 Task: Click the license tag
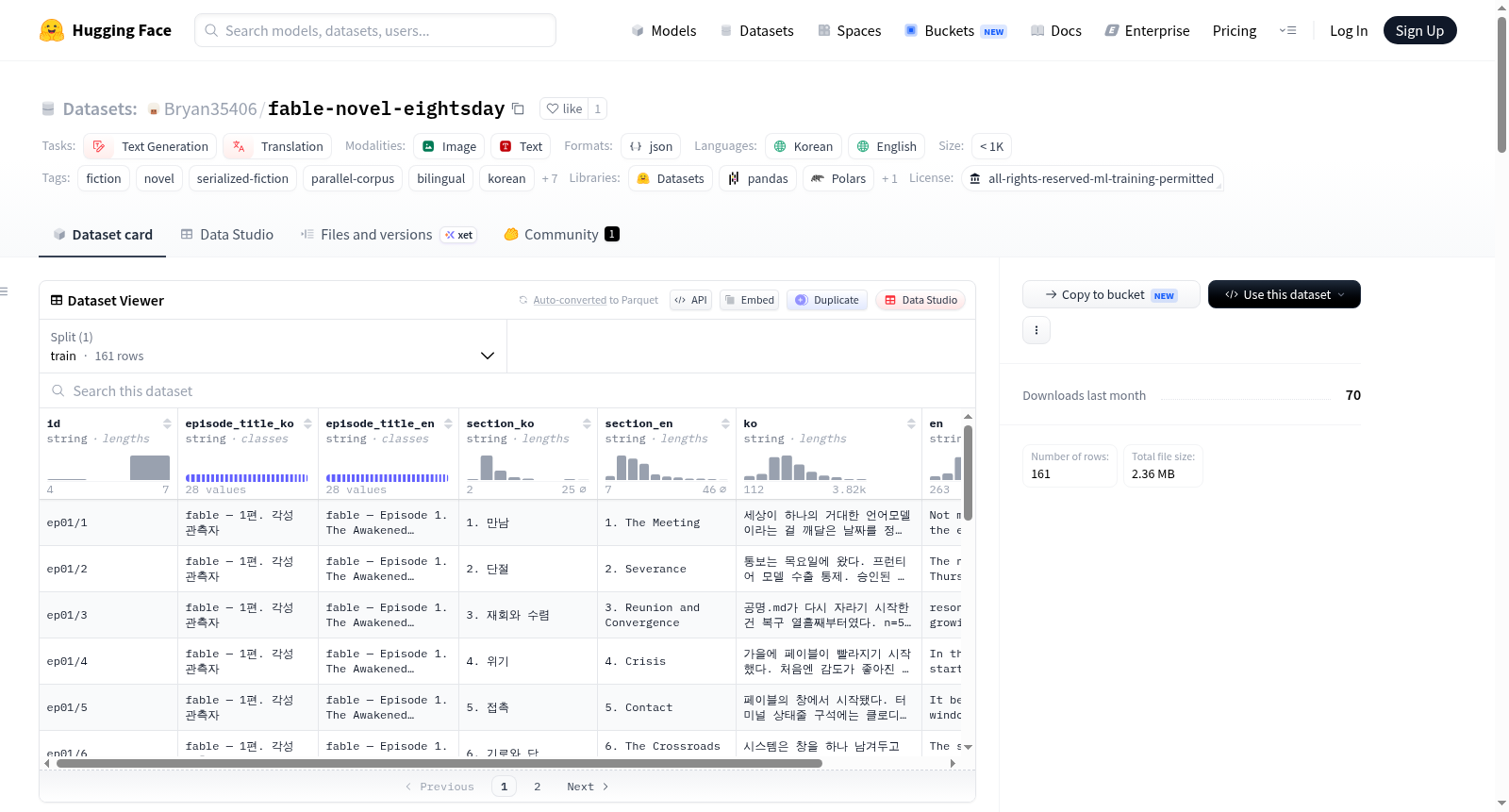[x=1092, y=178]
